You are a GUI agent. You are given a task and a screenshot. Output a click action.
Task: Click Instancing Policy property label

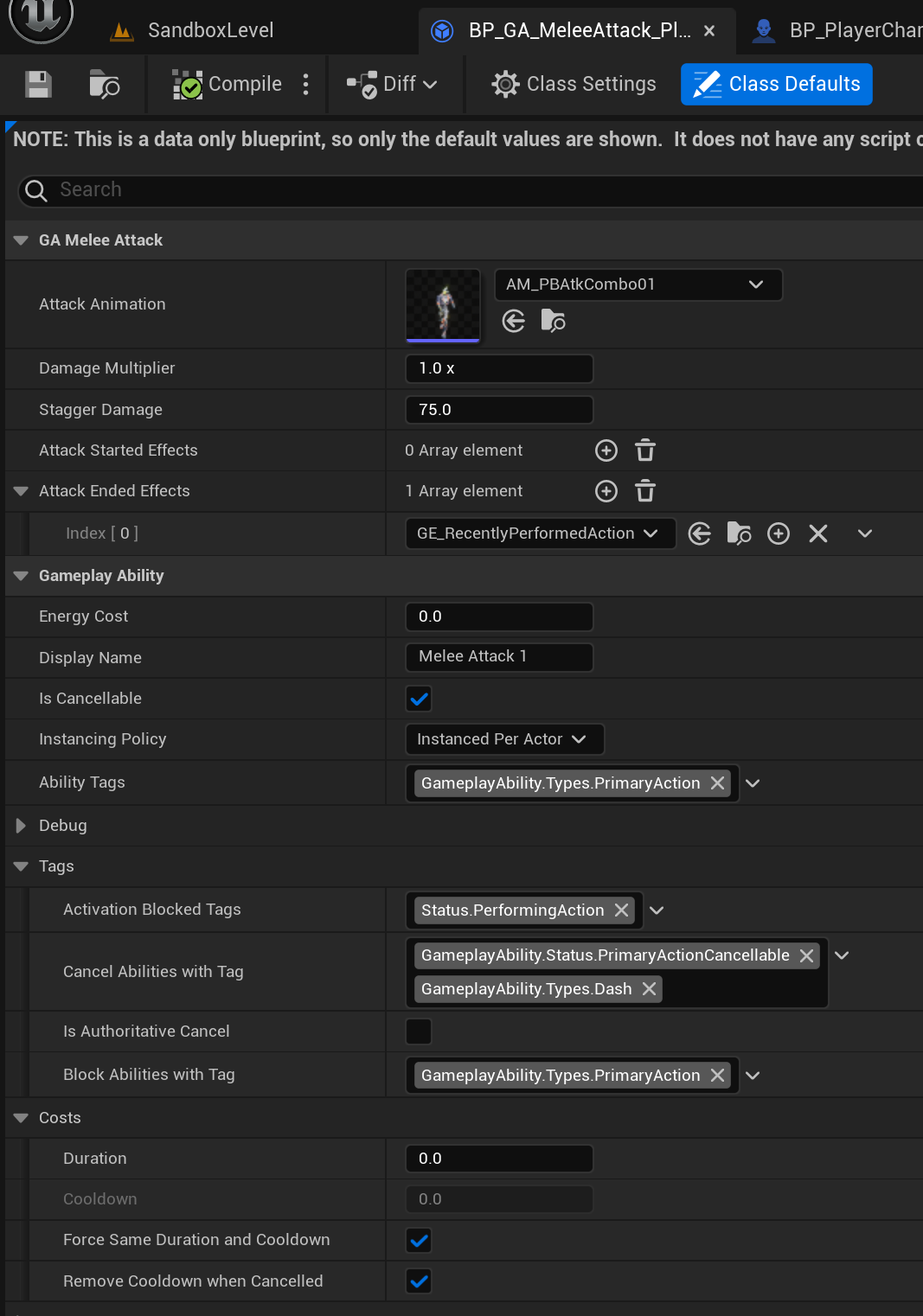point(103,739)
